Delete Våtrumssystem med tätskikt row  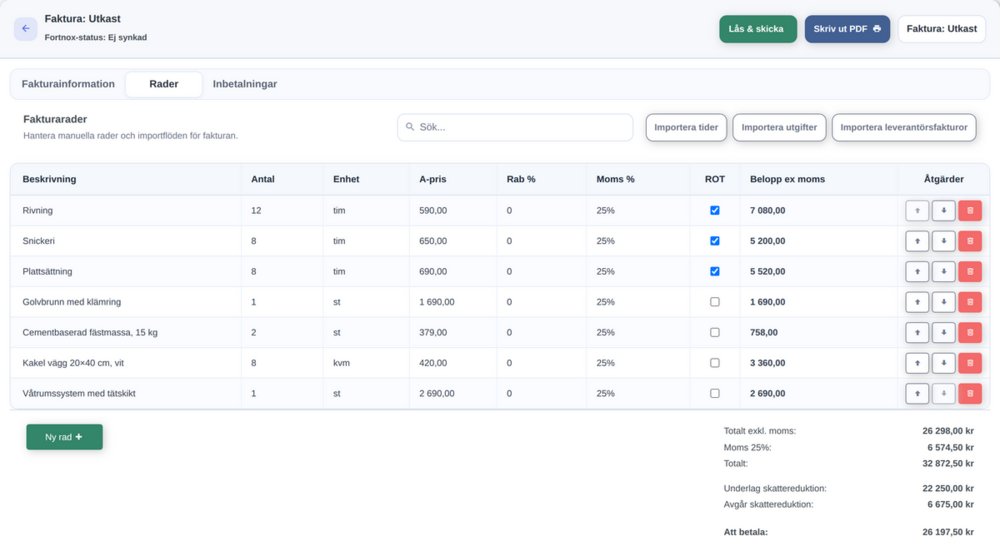tap(970, 393)
